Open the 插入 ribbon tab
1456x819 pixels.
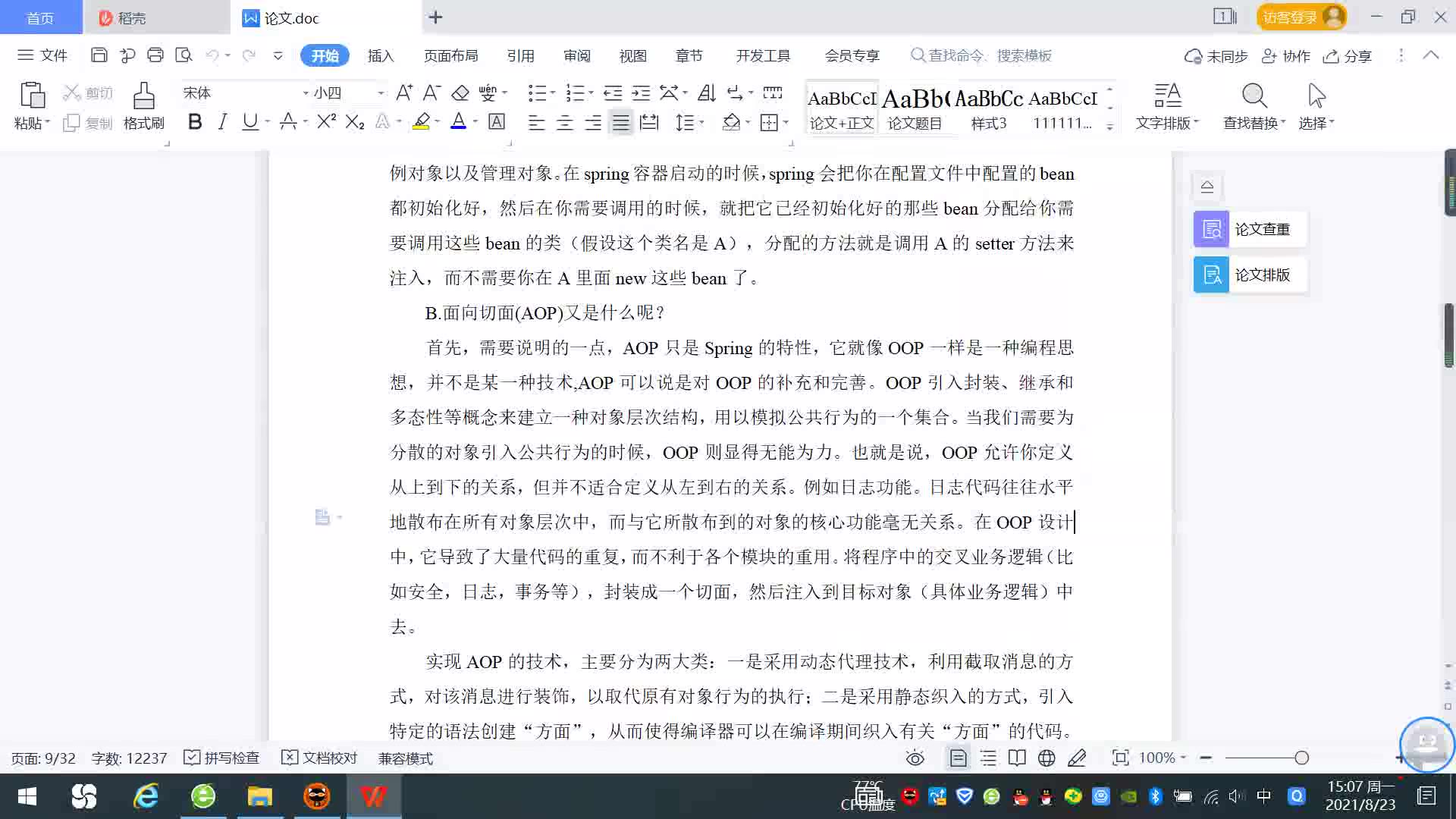click(x=381, y=55)
